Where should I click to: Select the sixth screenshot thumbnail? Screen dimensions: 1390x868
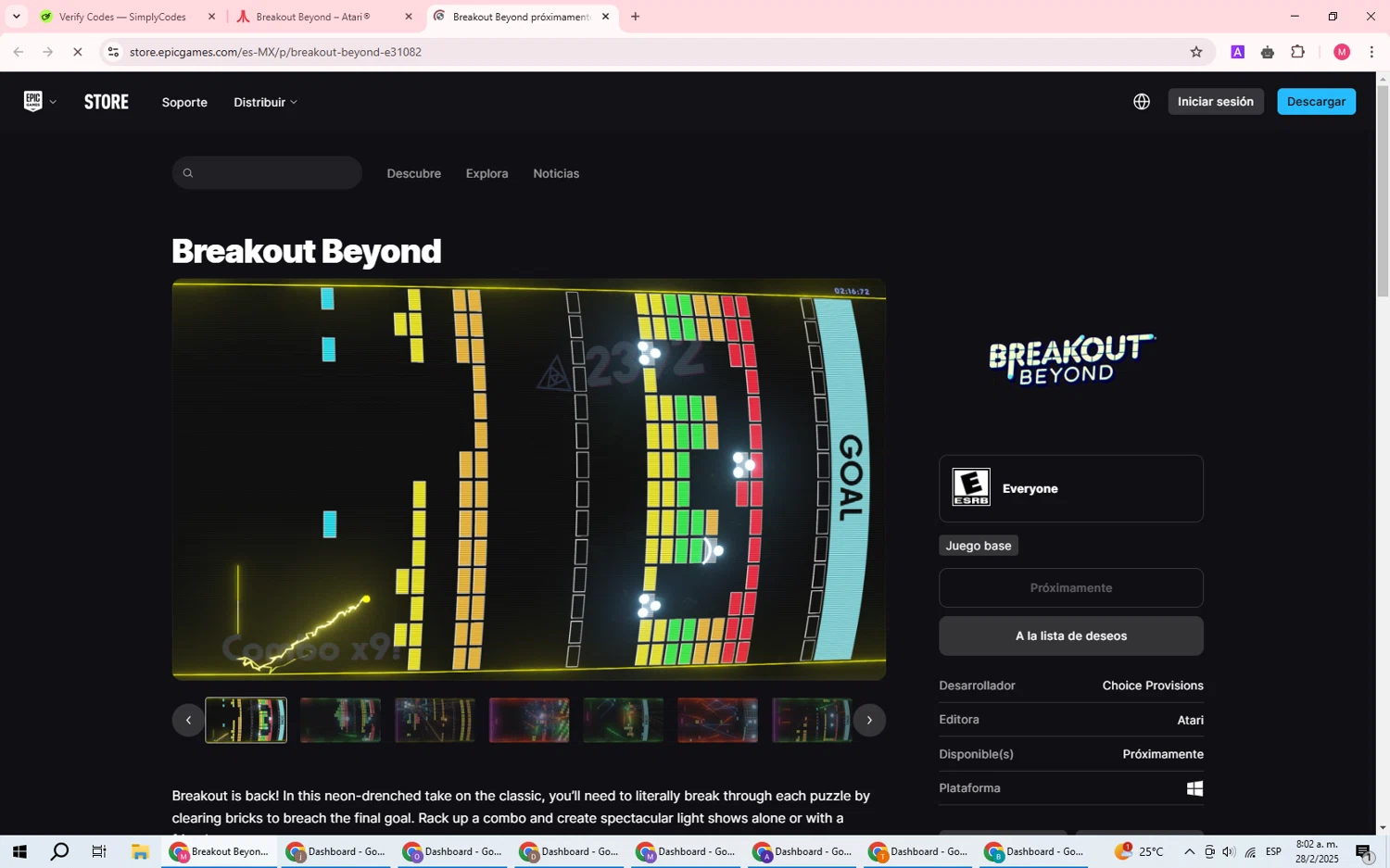718,720
